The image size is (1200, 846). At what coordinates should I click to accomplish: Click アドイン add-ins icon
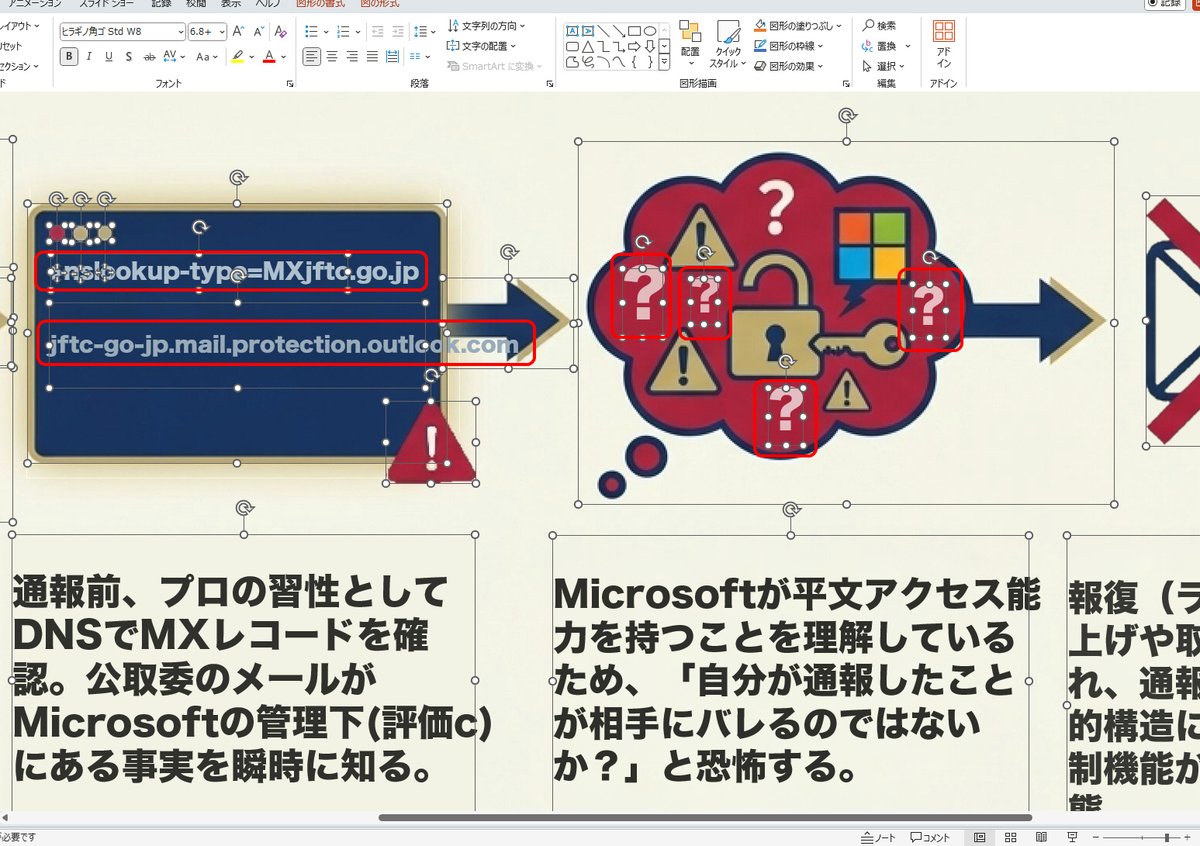coord(944,43)
